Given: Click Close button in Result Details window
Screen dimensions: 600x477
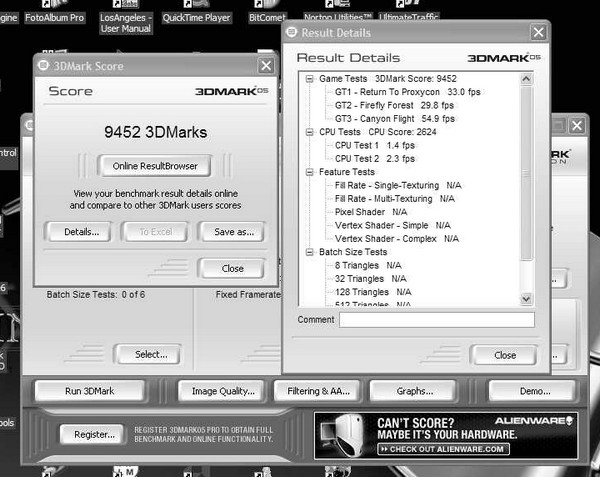Looking at the screenshot, I should 504,355.
